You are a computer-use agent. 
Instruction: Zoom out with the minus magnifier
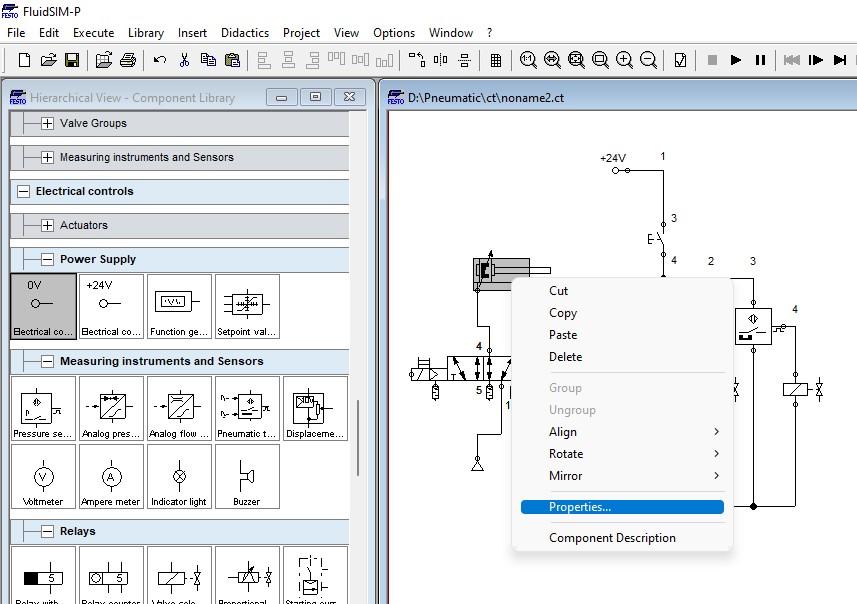tap(648, 60)
